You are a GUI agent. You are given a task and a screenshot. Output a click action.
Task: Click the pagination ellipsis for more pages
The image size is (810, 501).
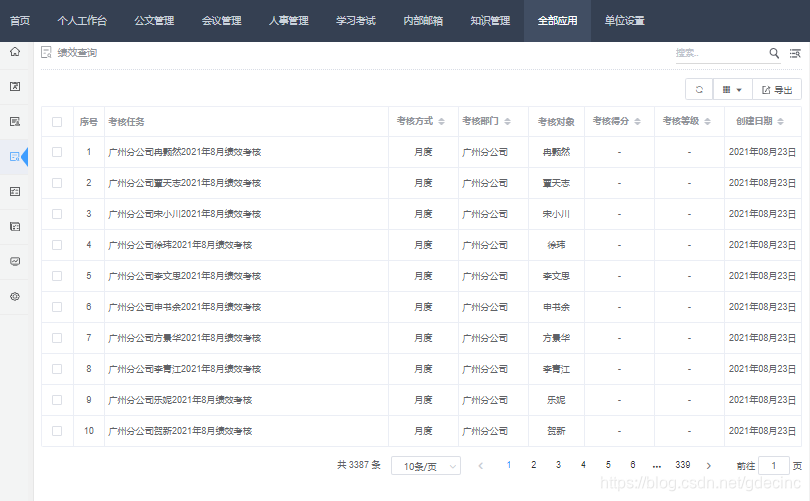[657, 466]
